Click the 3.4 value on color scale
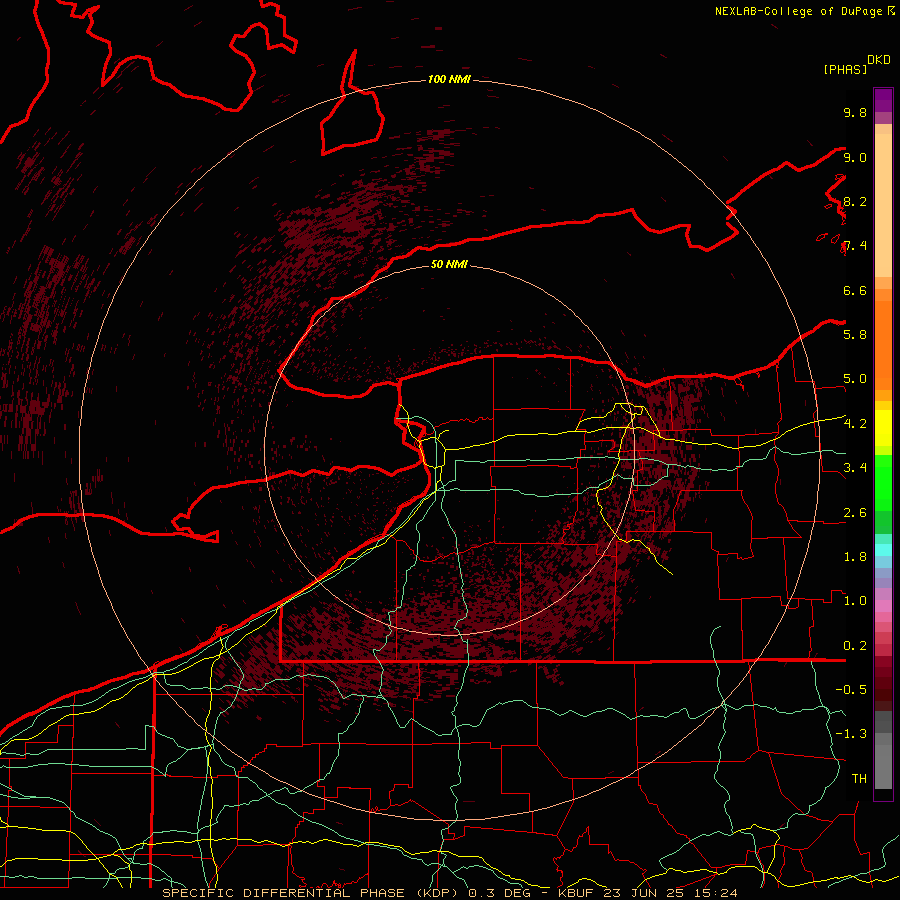The height and width of the screenshot is (900, 900). click(x=855, y=467)
